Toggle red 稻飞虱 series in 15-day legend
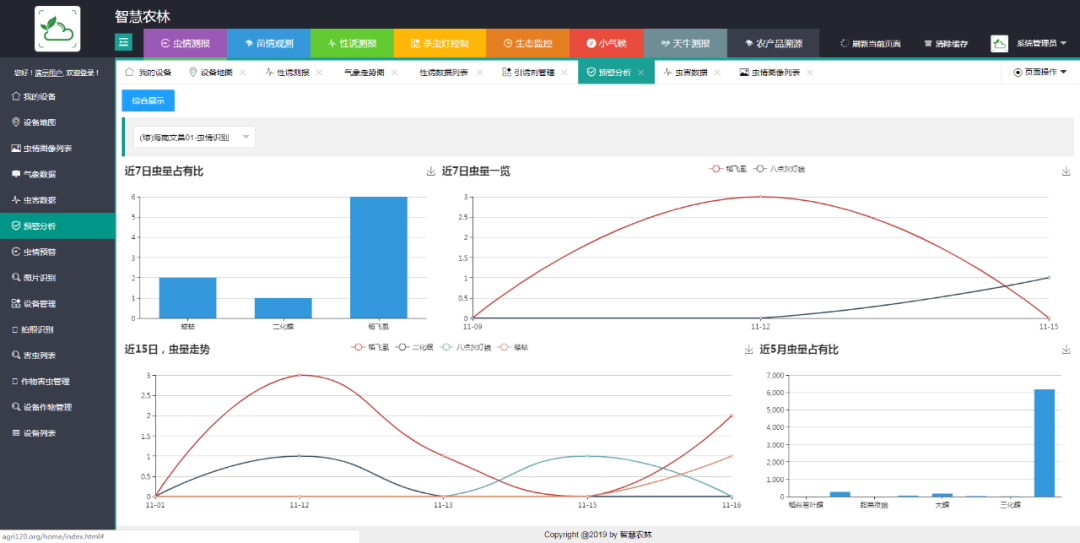The width and height of the screenshot is (1080, 543). 370,347
